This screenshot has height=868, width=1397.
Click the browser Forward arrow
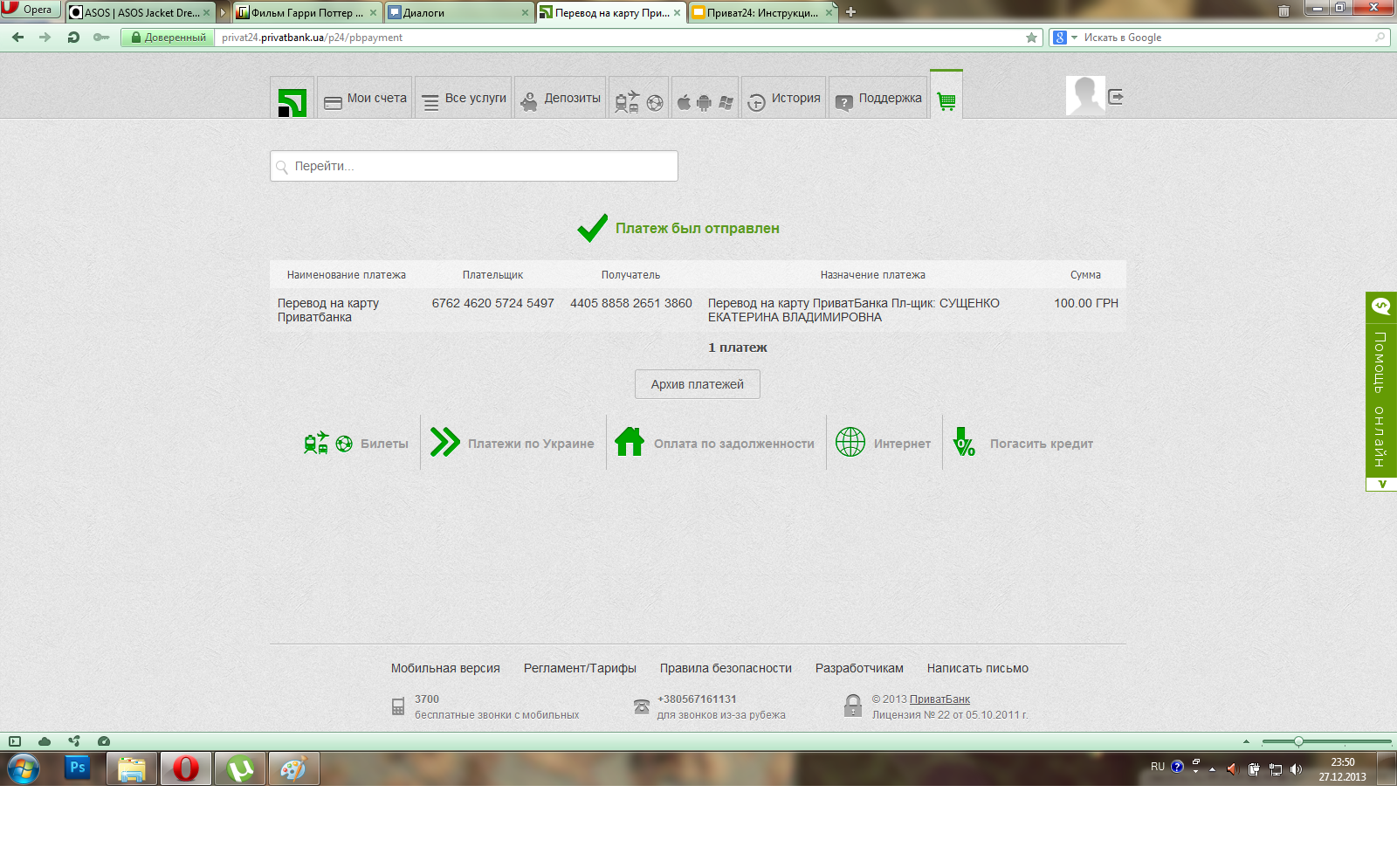point(45,38)
